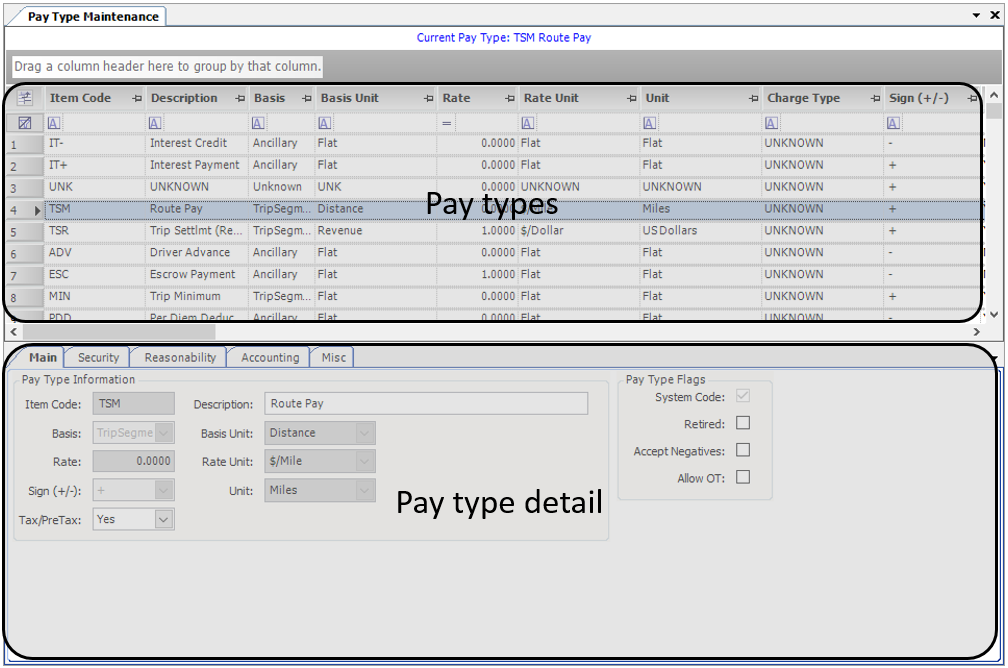Open the Security tab
1008x668 pixels.
pyautogui.click(x=97, y=357)
